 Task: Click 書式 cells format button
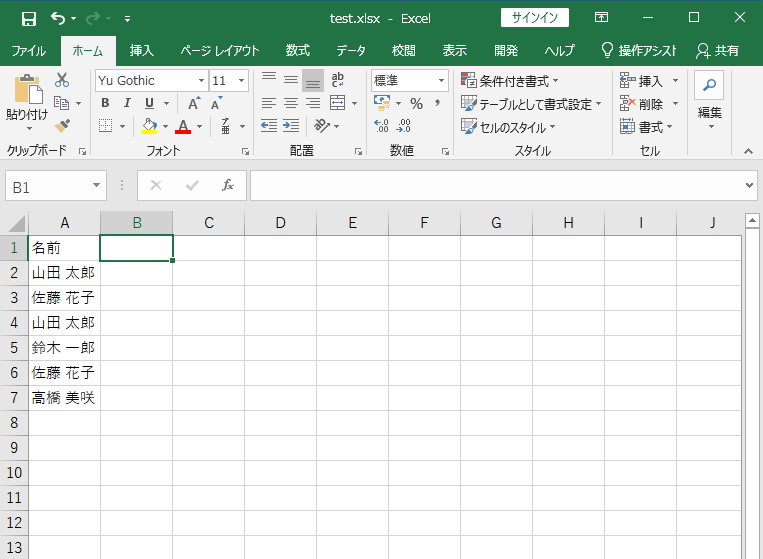646,127
